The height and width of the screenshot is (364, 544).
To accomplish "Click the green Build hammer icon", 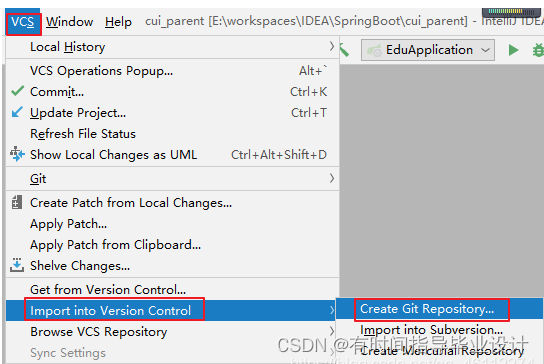I will point(344,50).
